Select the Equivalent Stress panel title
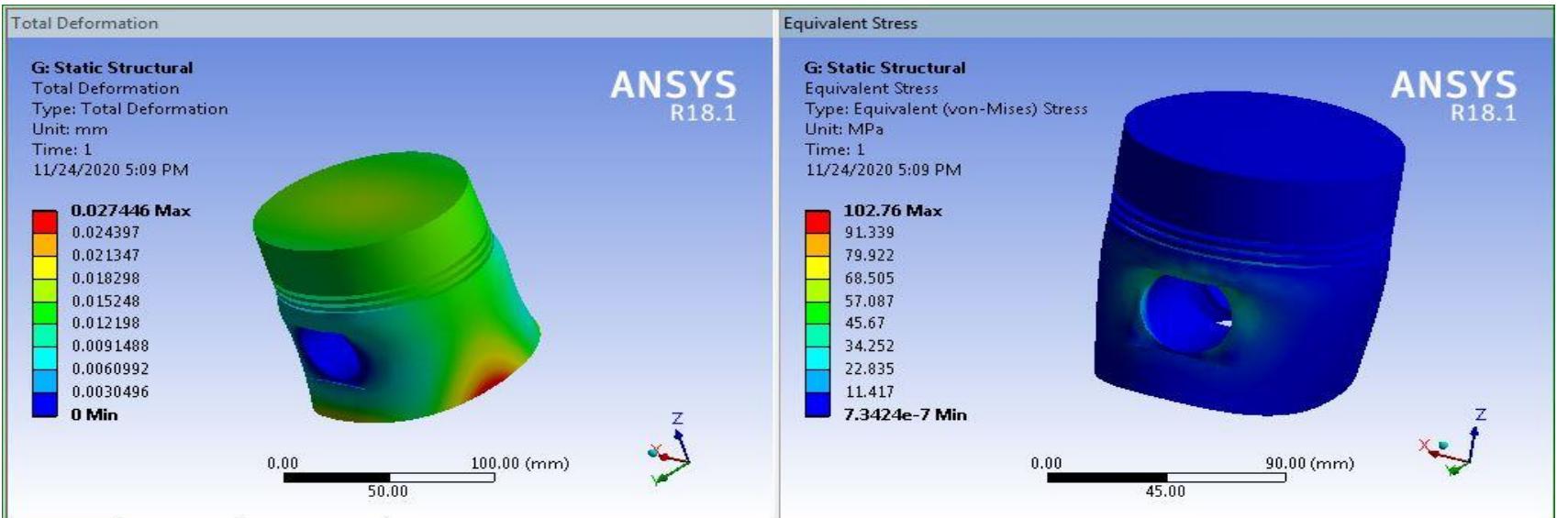 [850, 23]
